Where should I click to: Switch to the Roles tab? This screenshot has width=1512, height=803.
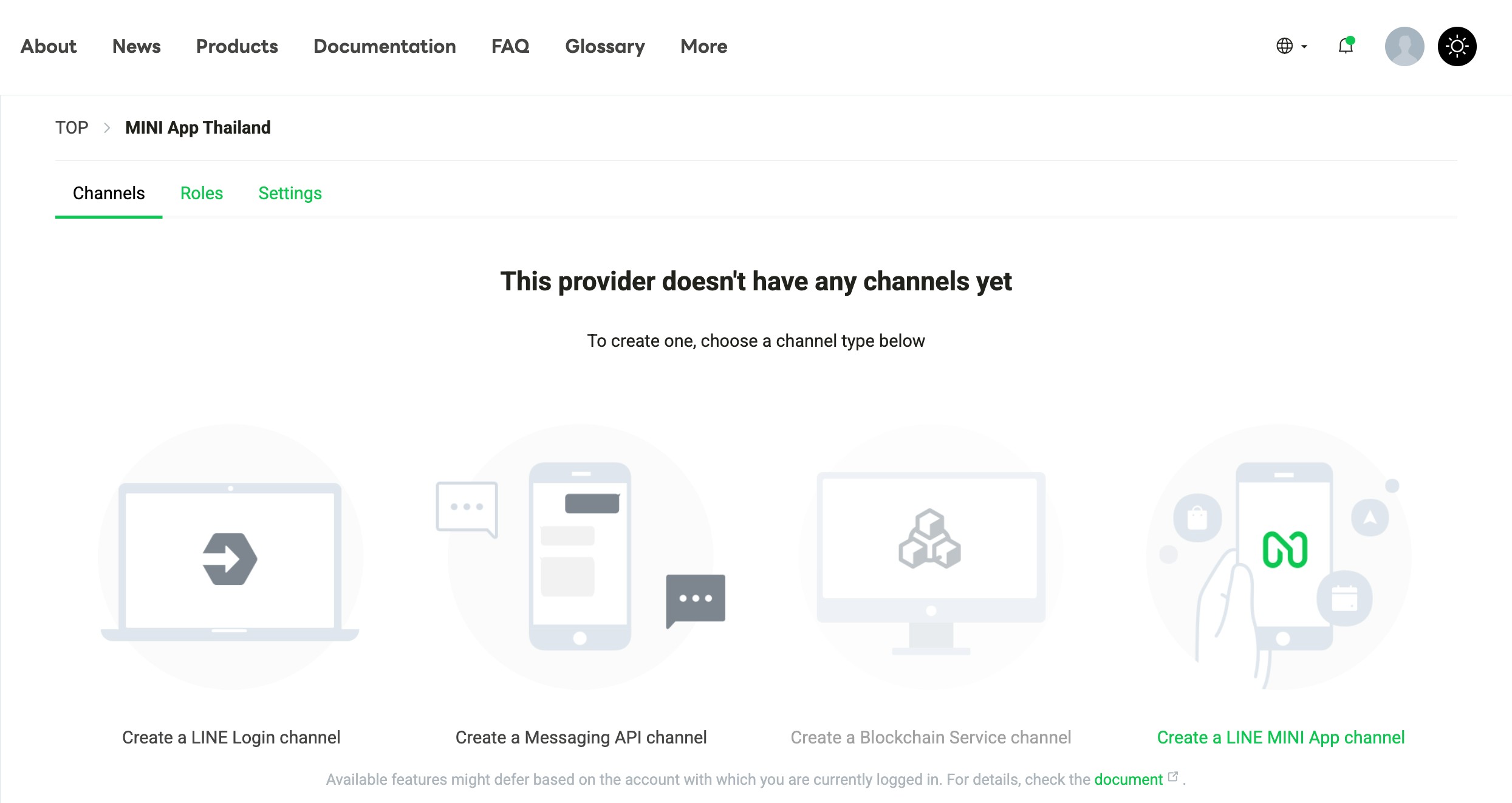(x=202, y=193)
